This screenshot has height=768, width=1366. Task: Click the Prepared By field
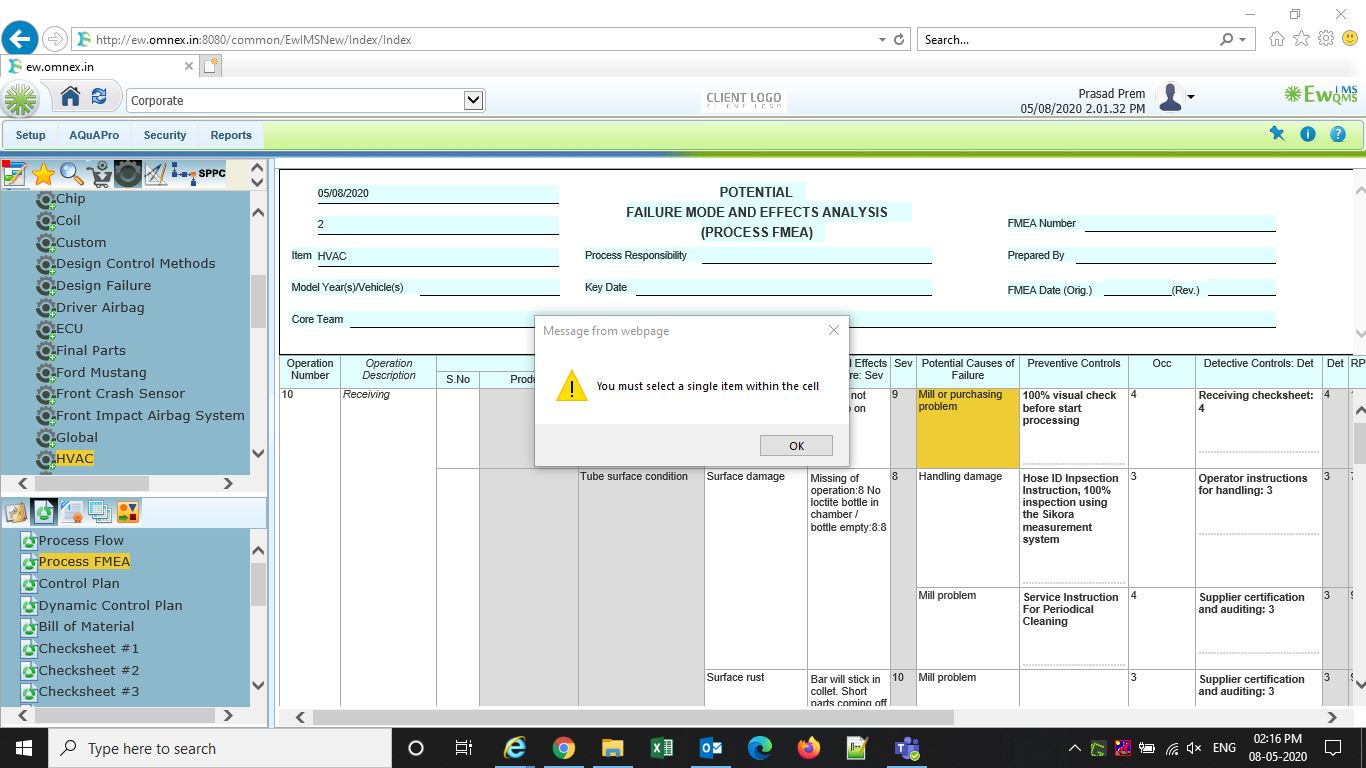[1175, 255]
